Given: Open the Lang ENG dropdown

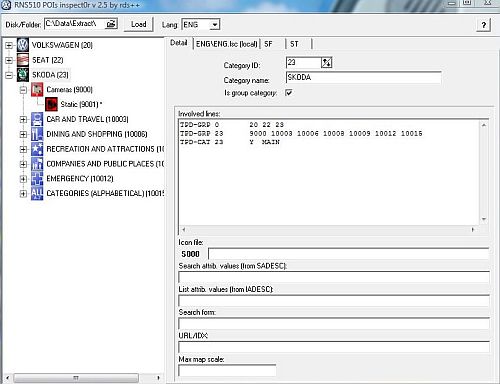Looking at the screenshot, I should click(x=215, y=25).
